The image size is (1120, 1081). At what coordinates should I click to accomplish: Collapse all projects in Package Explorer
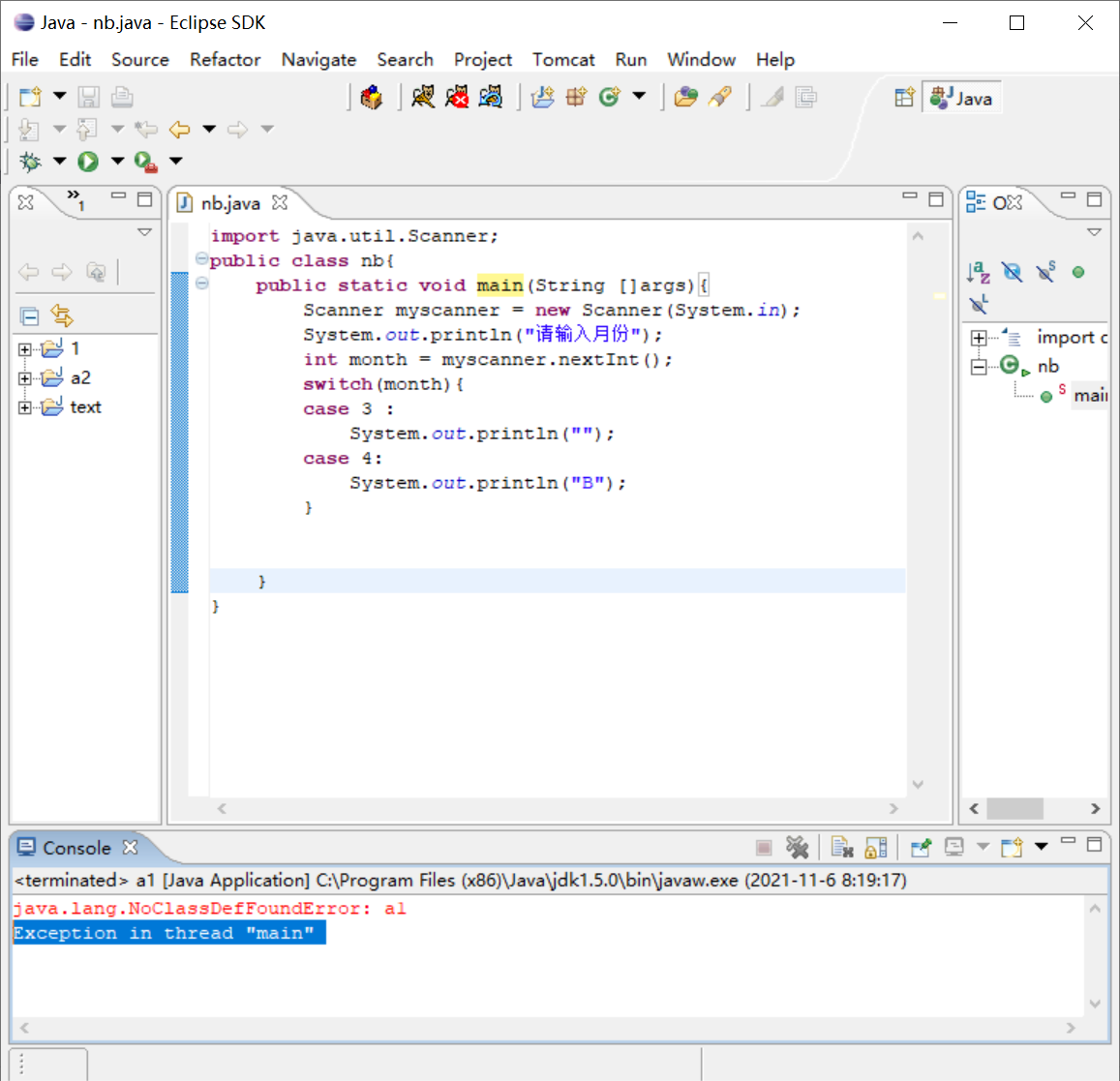point(29,315)
